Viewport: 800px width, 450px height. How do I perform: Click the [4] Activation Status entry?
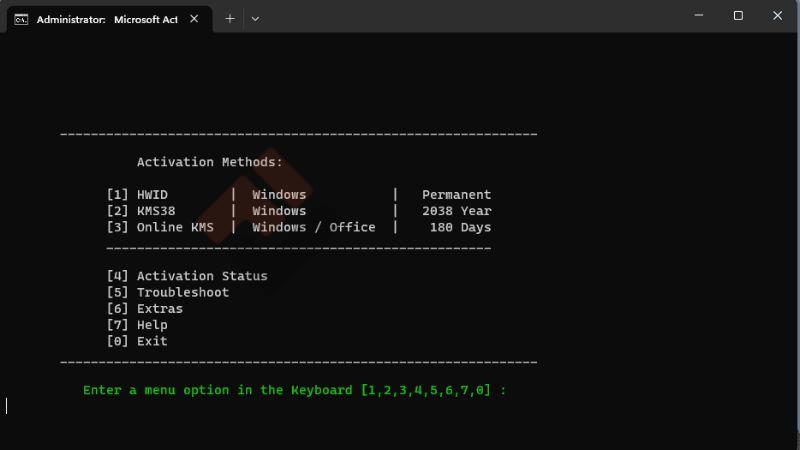tap(187, 276)
